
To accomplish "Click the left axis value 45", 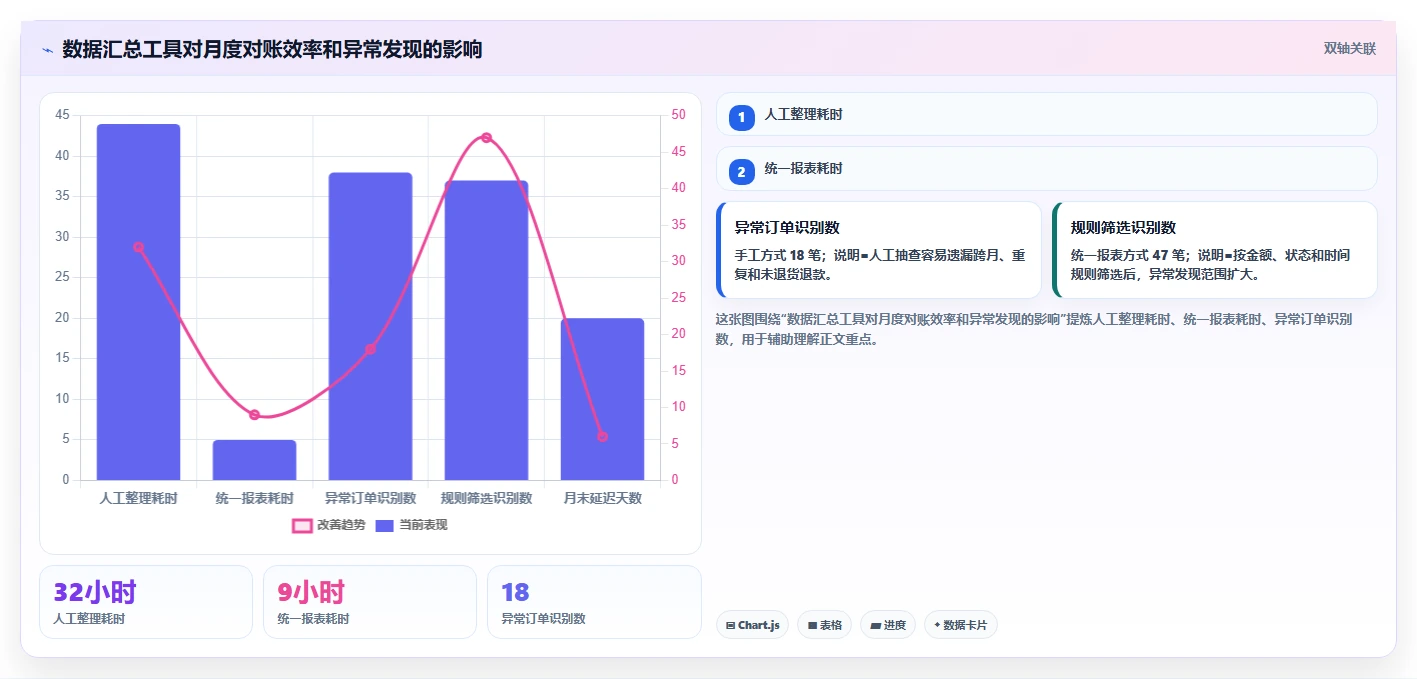I will point(63,115).
